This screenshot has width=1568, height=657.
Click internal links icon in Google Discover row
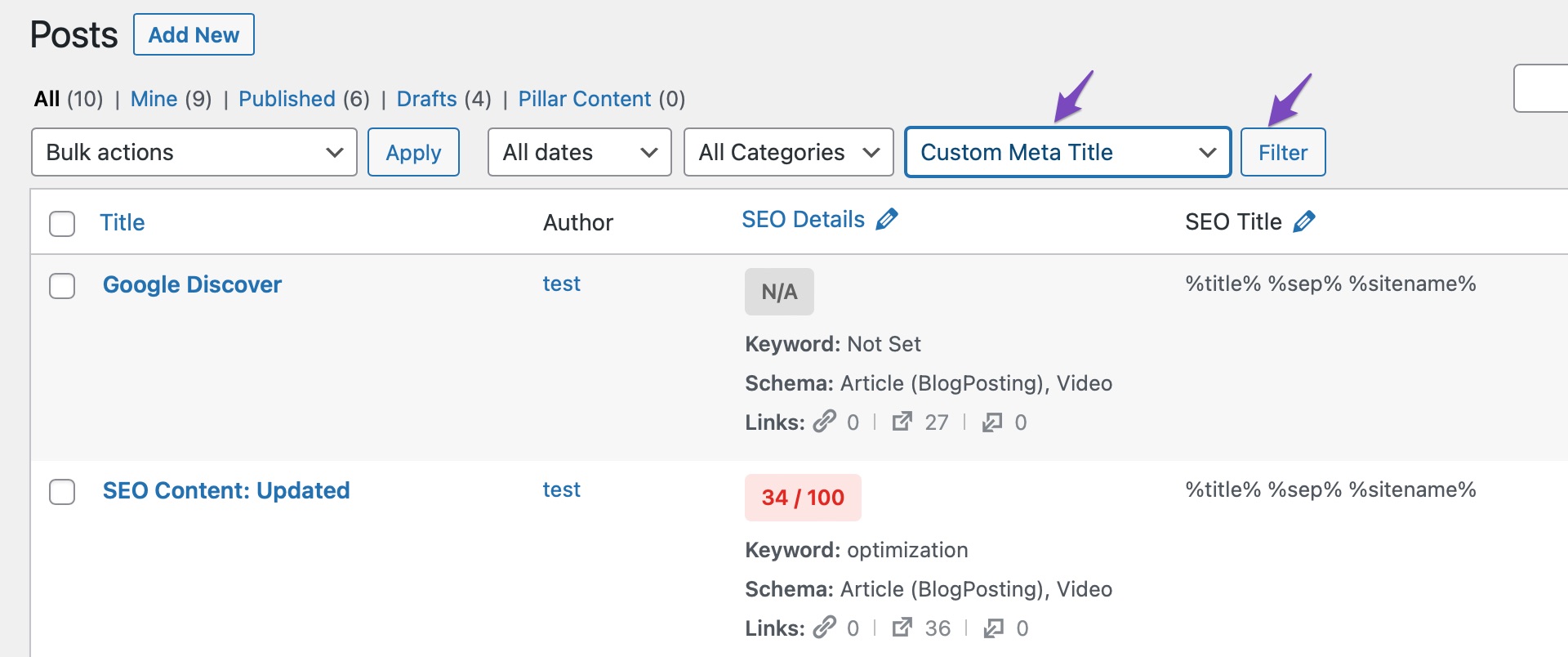(x=825, y=422)
